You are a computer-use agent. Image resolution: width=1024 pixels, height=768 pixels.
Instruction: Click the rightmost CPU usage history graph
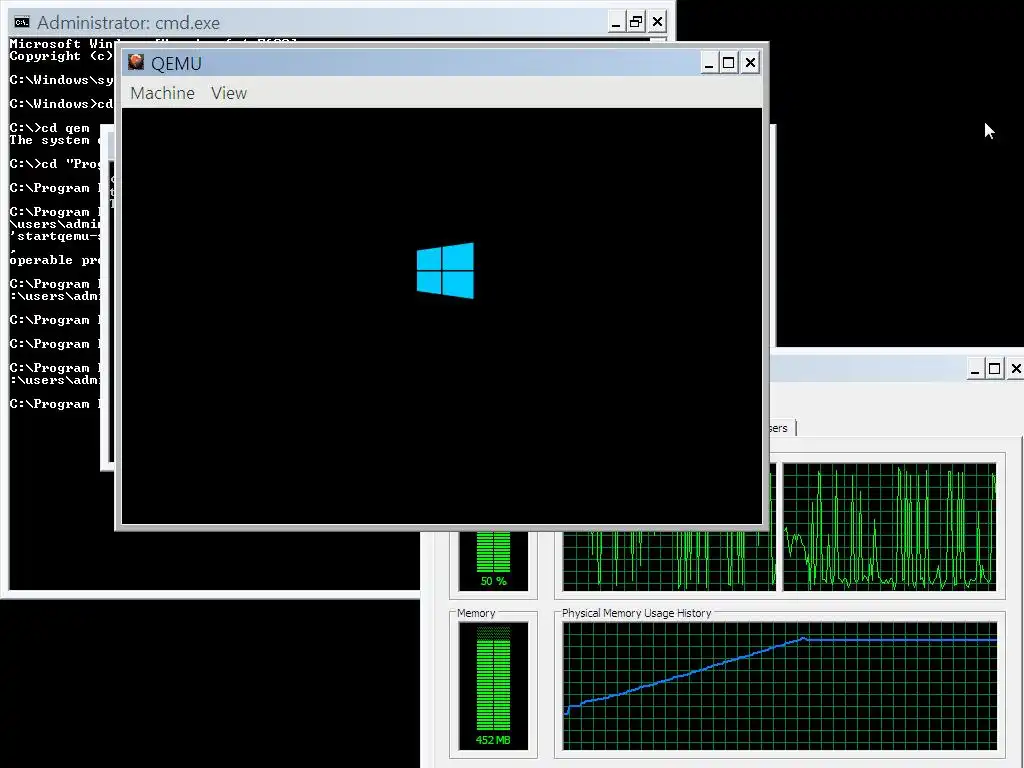click(x=889, y=527)
